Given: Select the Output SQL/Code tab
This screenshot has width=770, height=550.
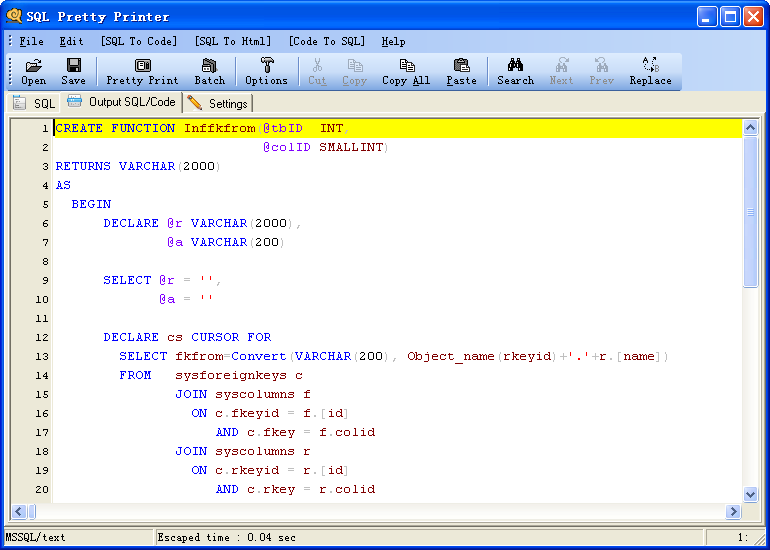Looking at the screenshot, I should pos(121,102).
